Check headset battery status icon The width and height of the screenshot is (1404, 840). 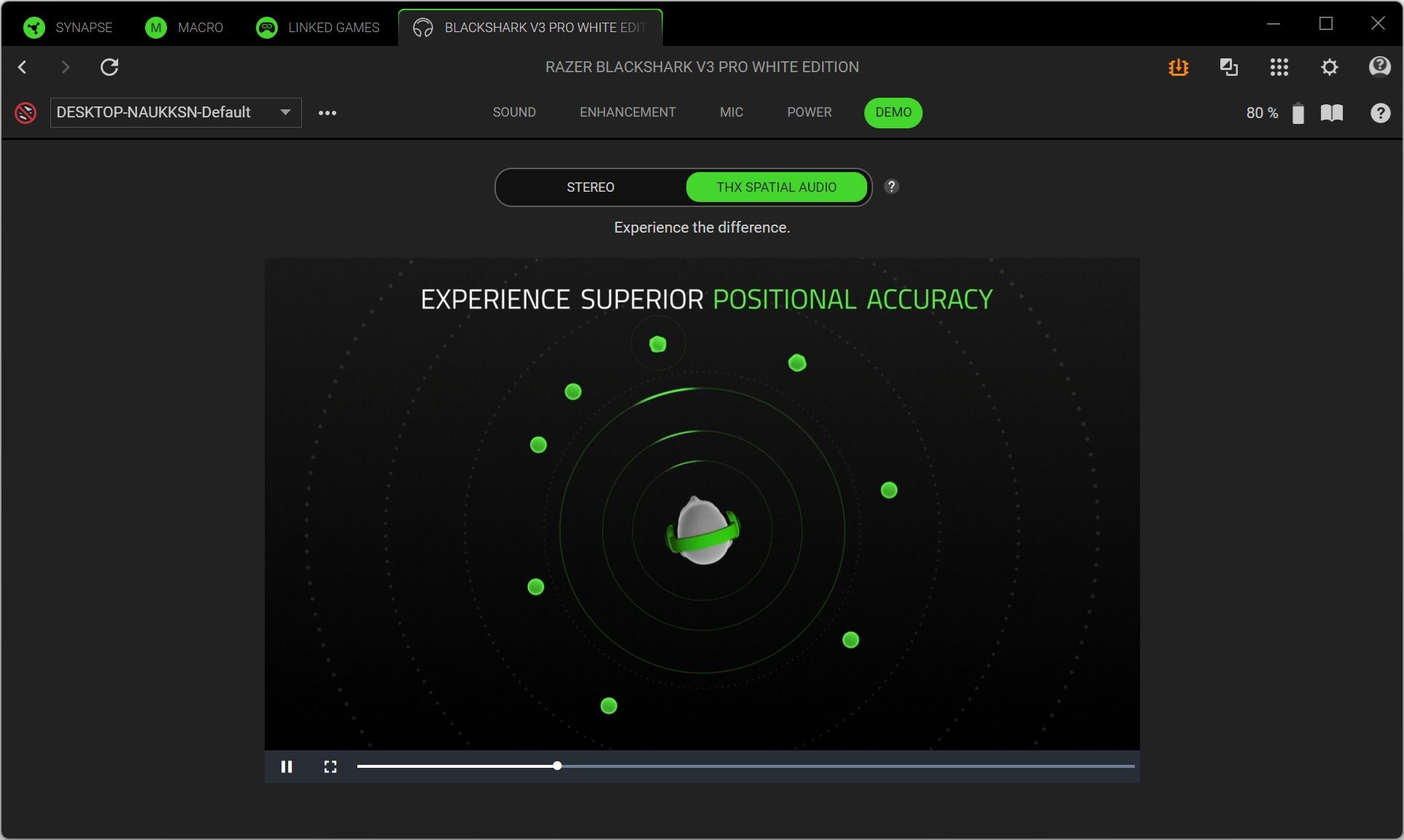coord(1298,113)
